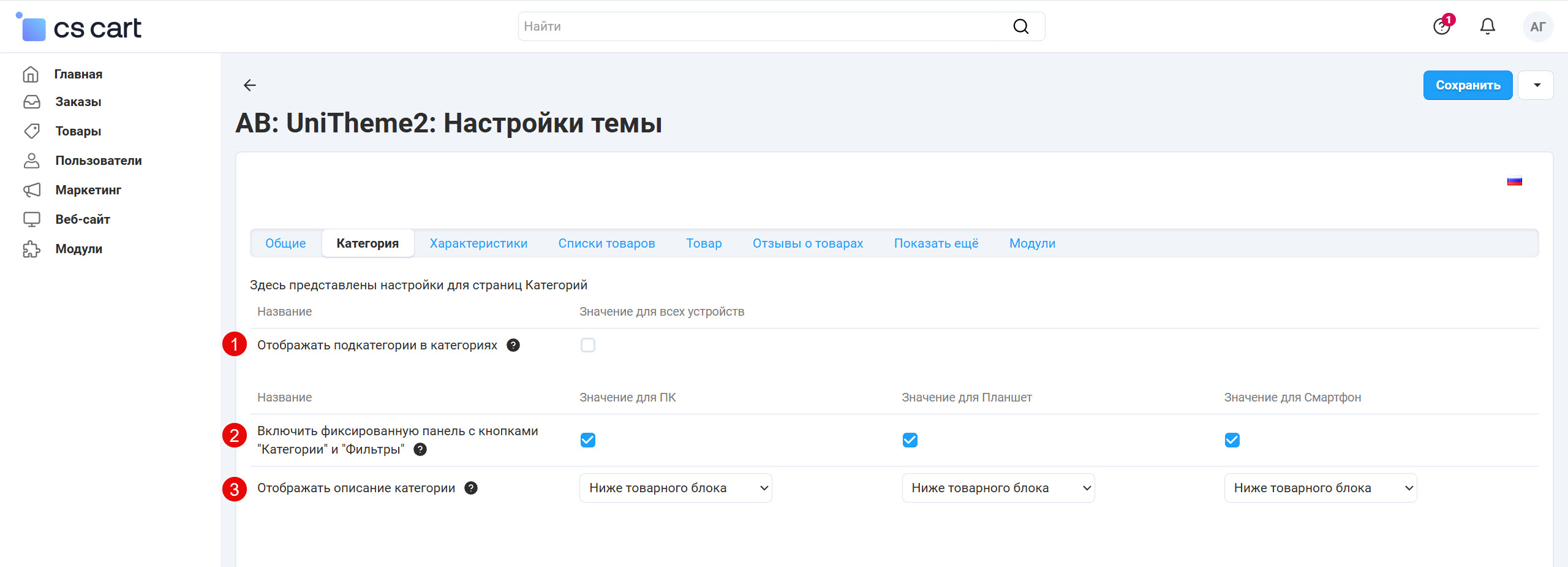1568x567 pixels.
Task: Enable displaying subcategories in categories checkbox
Action: pyautogui.click(x=587, y=345)
